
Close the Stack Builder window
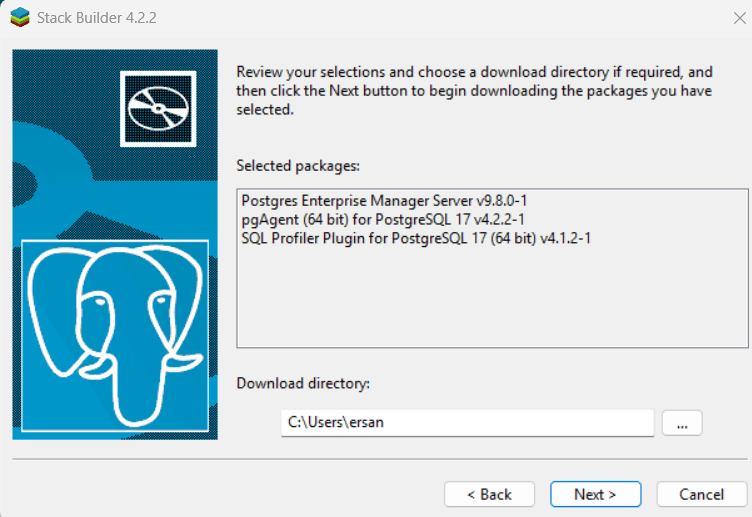point(740,18)
